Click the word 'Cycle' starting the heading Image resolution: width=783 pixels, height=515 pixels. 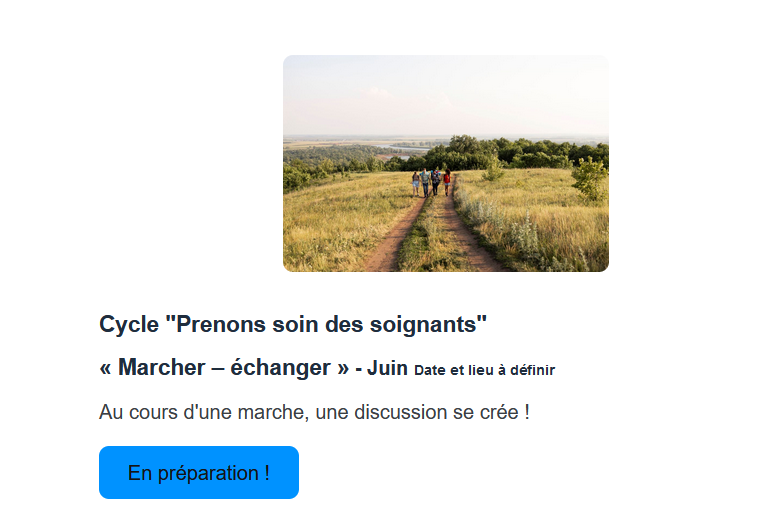(129, 324)
